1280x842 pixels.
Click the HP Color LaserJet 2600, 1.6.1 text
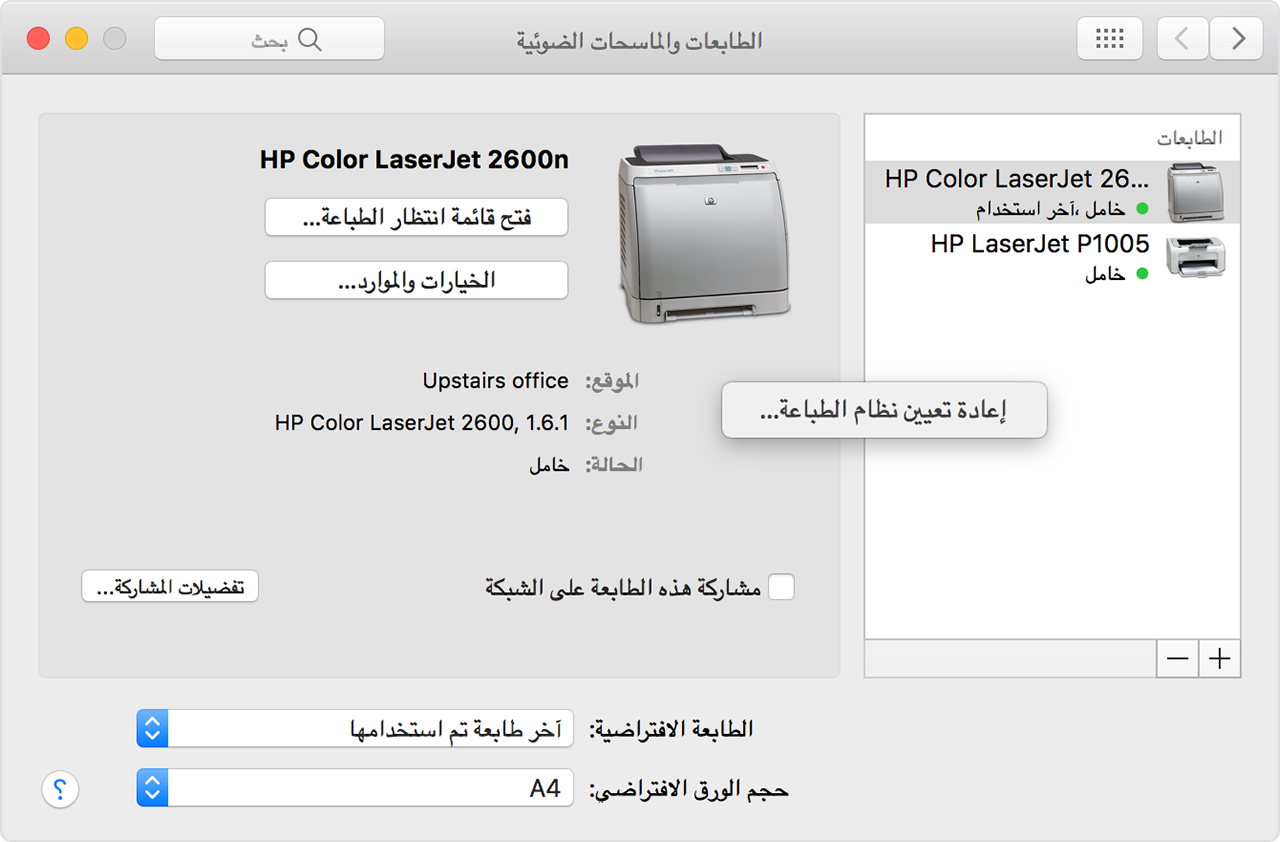[x=421, y=423]
